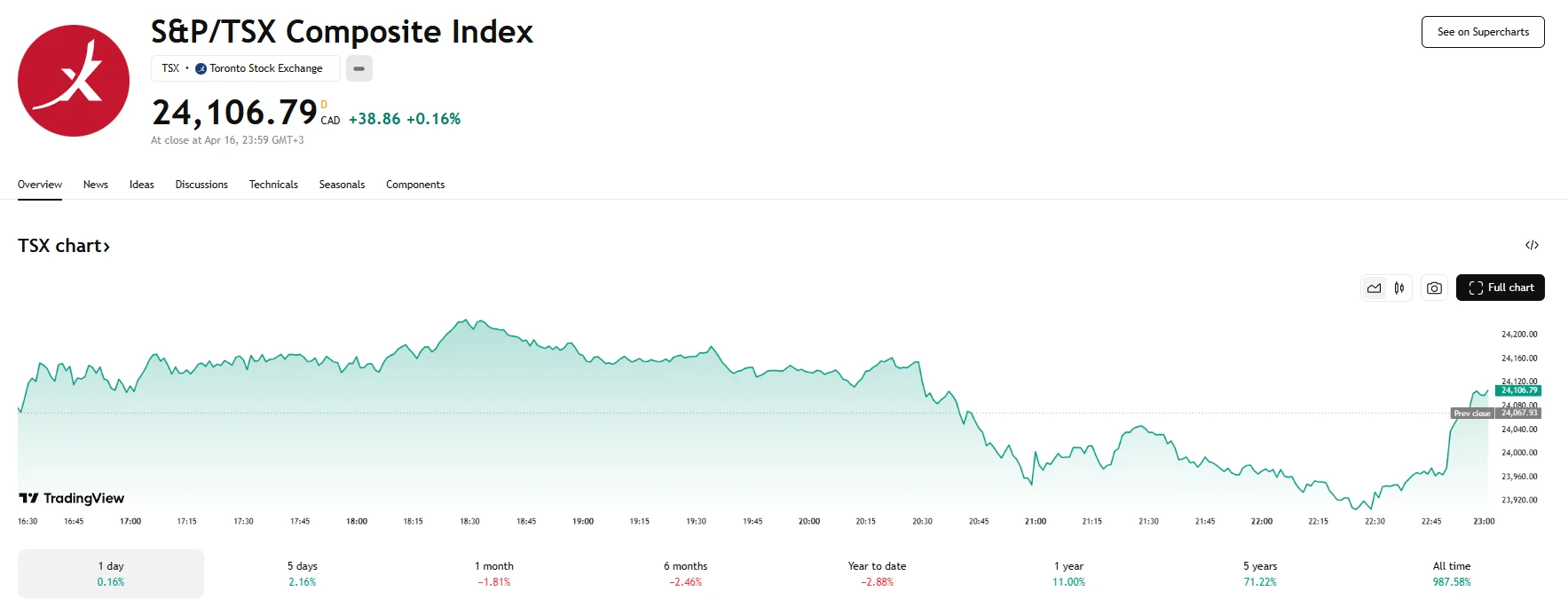Screen dimensions: 1568x615
Task: Select the 5 days range
Action: pyautogui.click(x=302, y=573)
